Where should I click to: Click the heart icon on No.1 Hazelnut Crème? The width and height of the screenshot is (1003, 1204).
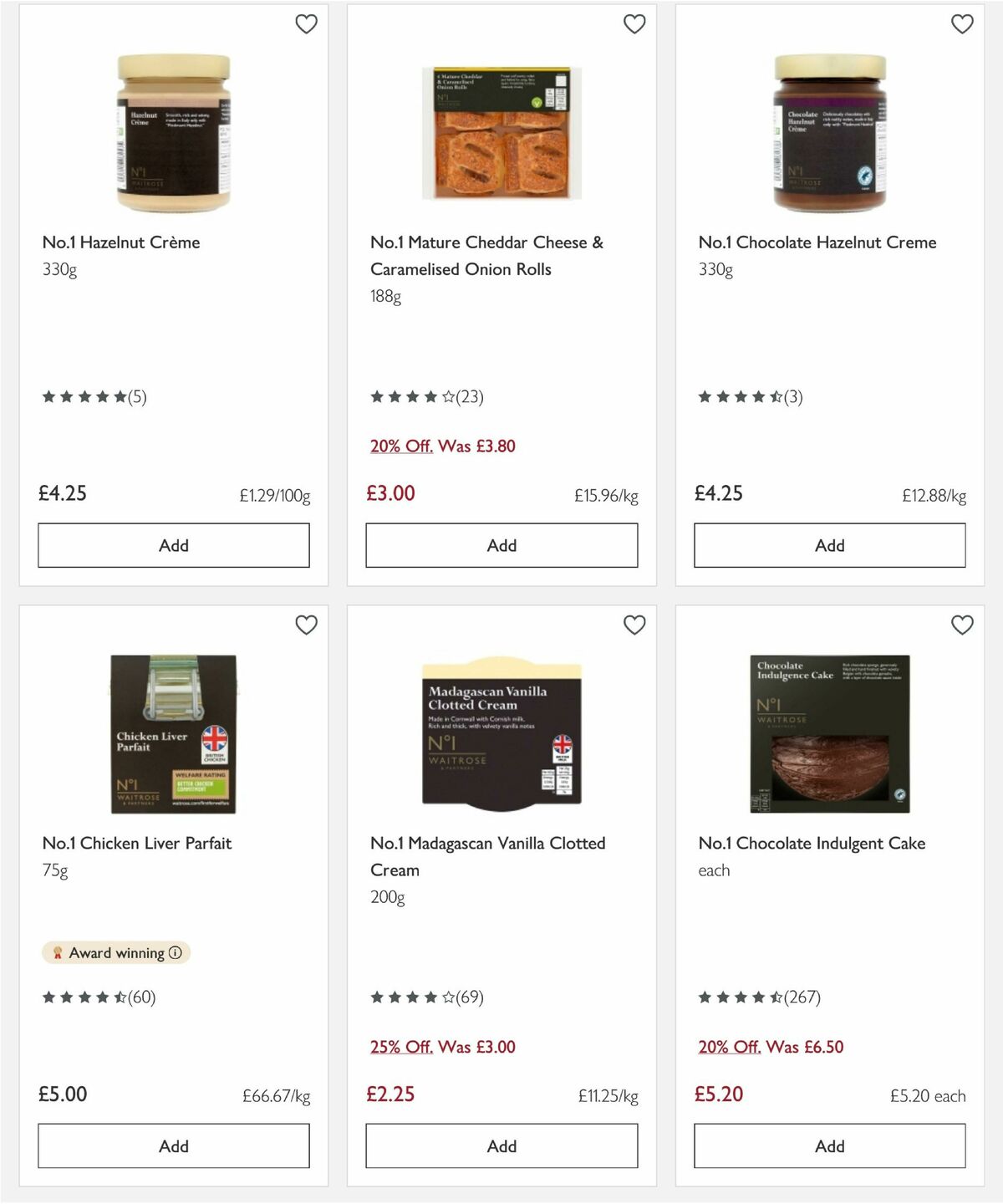(x=306, y=24)
